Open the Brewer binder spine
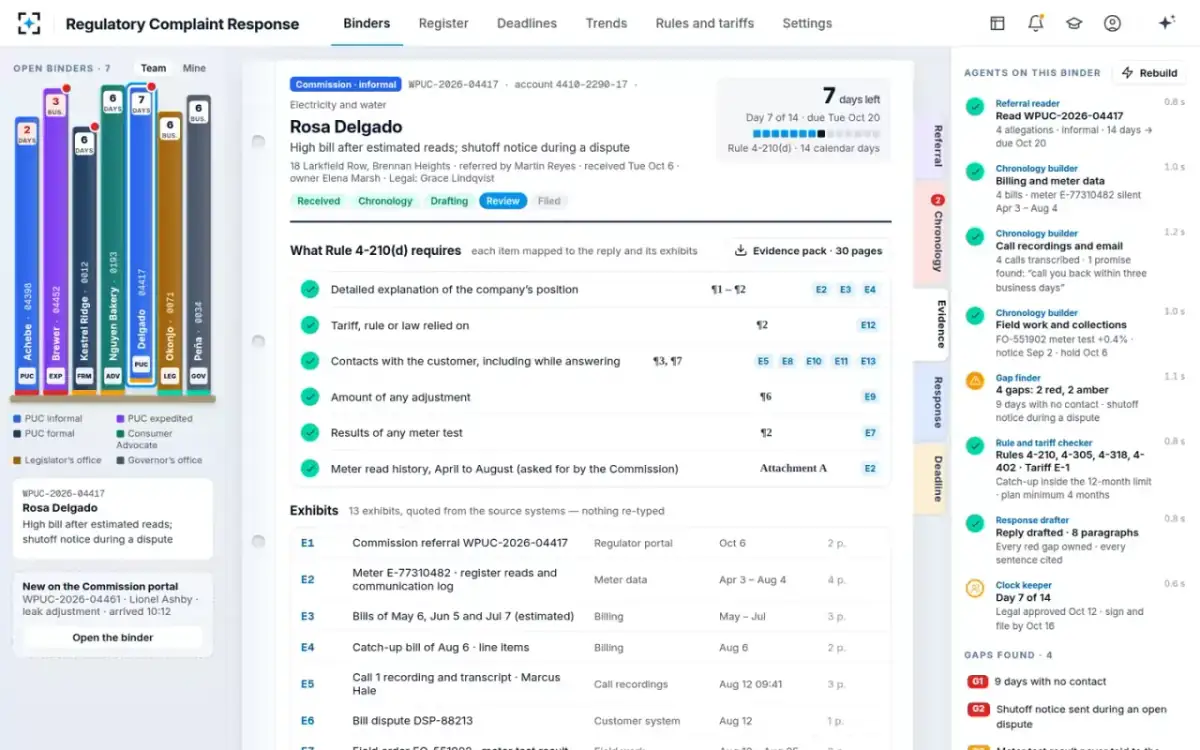The height and width of the screenshot is (750, 1200). [x=56, y=240]
